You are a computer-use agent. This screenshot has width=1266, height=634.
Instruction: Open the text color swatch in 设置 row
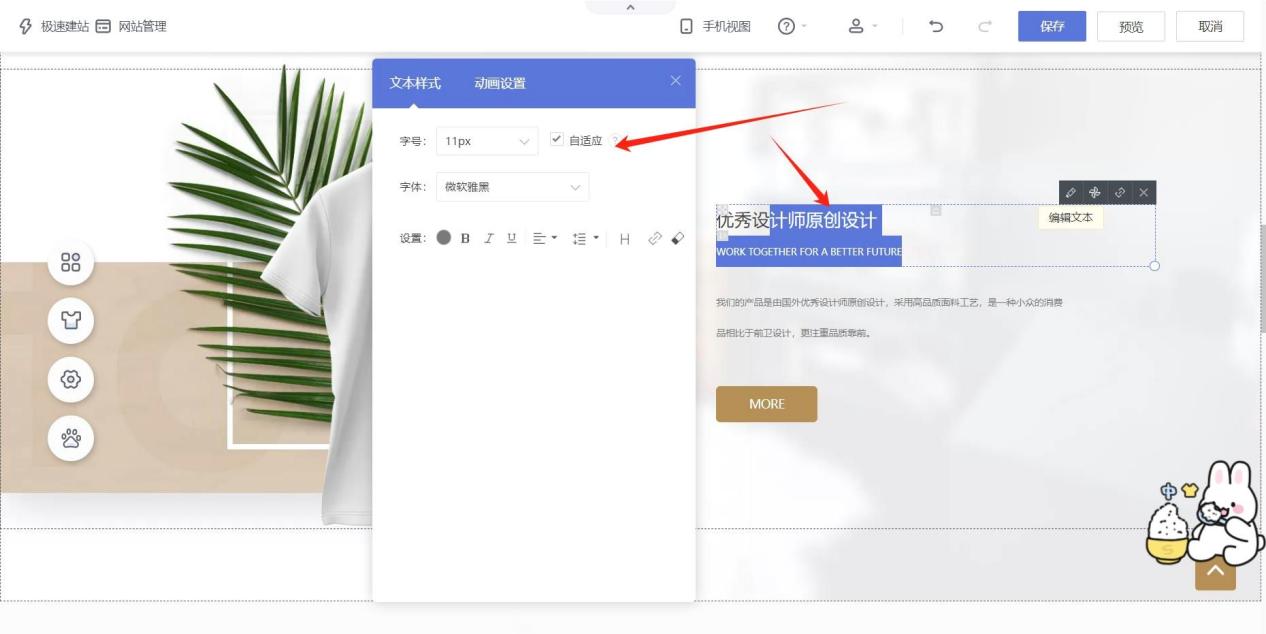pos(446,239)
